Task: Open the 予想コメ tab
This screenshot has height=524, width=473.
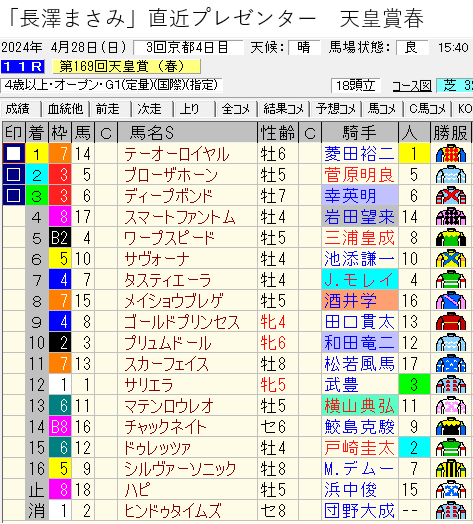Action: coord(336,109)
